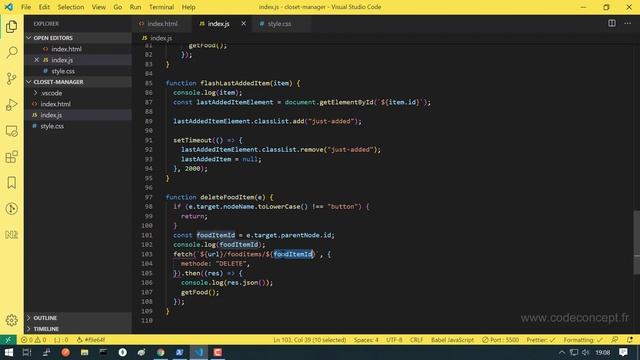Open Remote Explorer view icon
The image size is (640, 360).
[x=11, y=131]
